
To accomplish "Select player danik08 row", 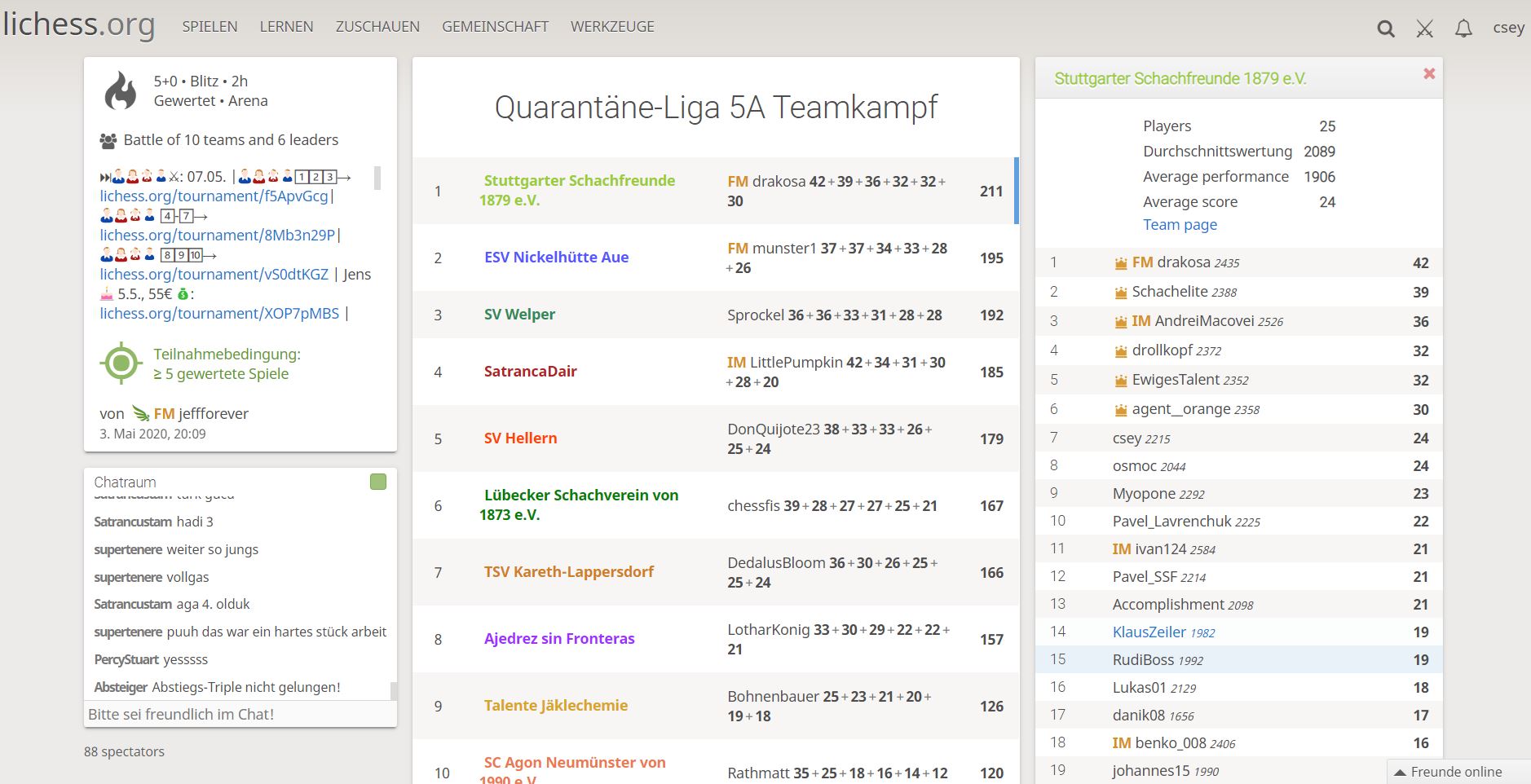I will [1239, 715].
